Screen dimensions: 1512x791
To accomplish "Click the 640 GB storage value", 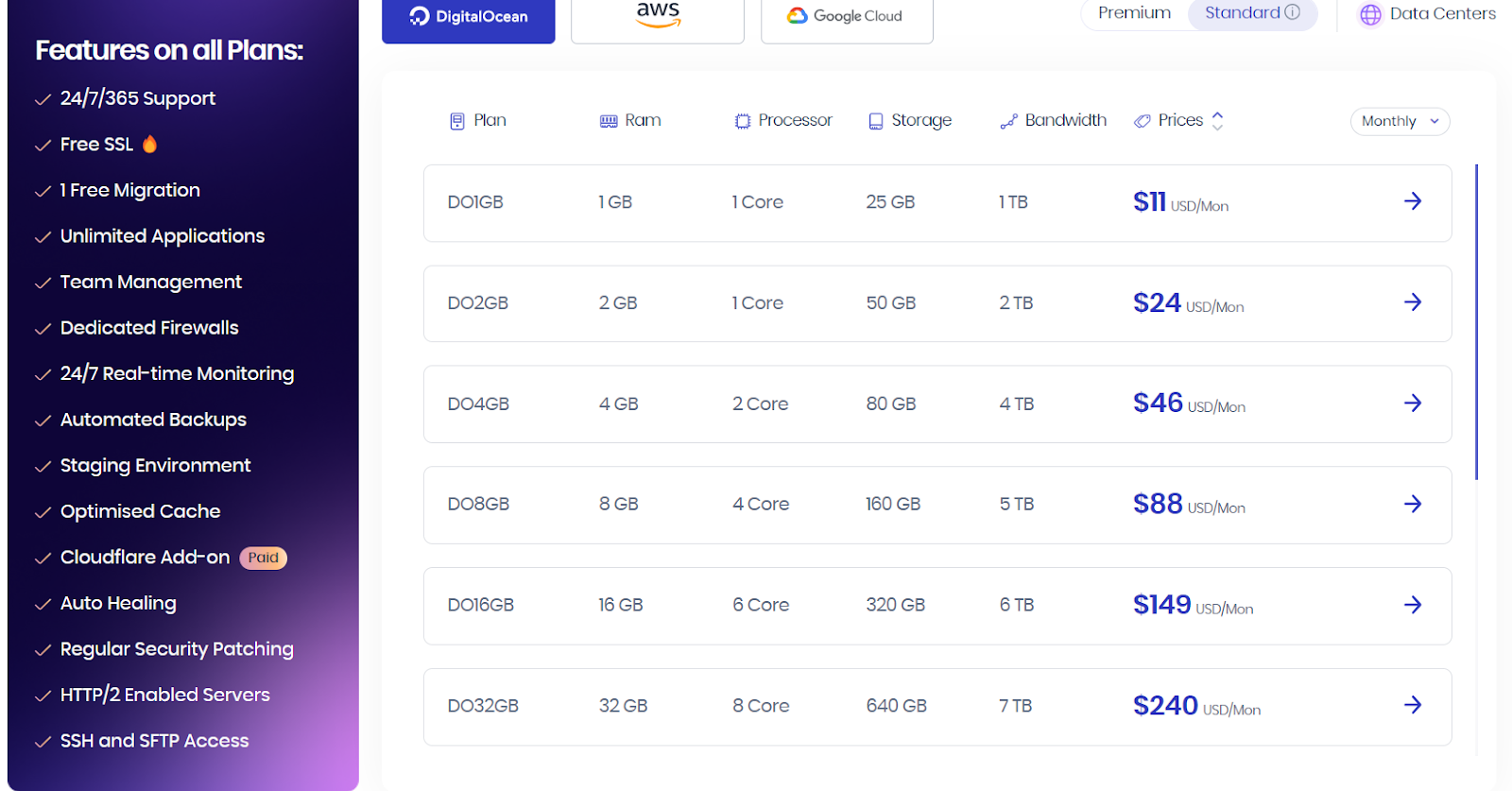I will click(x=896, y=707).
